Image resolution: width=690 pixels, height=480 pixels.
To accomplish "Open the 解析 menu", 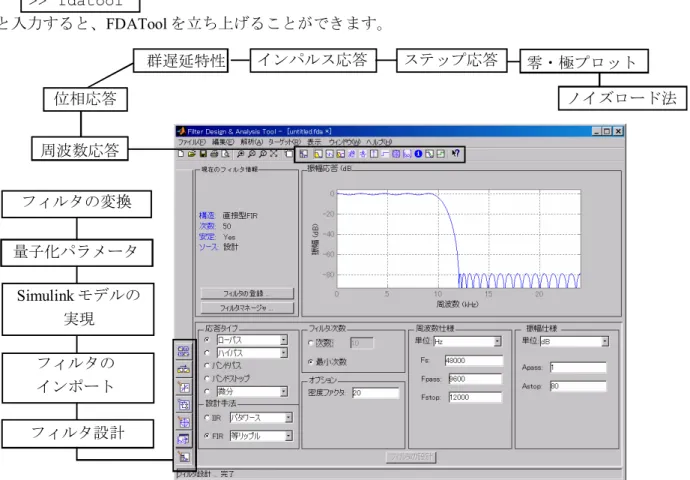I will pos(251,142).
